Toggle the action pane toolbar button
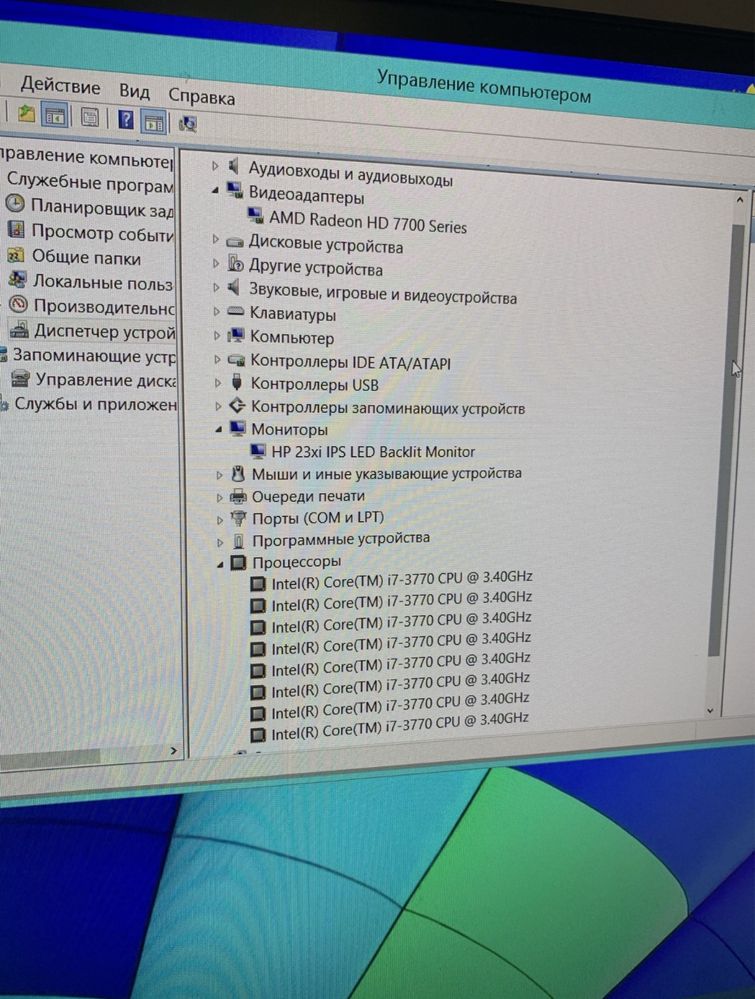This screenshot has width=755, height=999. (154, 122)
